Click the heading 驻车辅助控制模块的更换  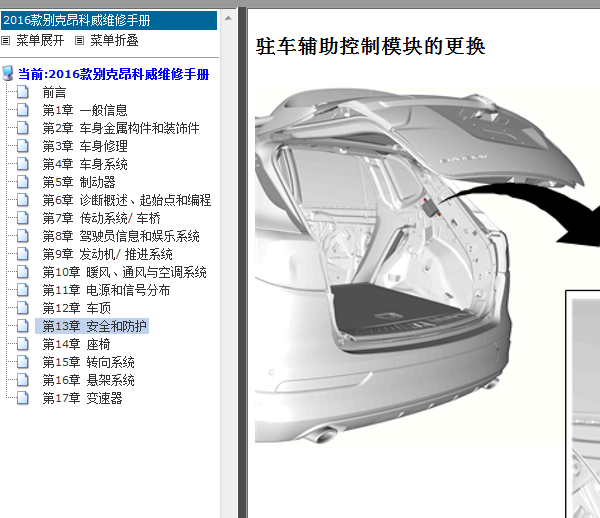tap(370, 46)
